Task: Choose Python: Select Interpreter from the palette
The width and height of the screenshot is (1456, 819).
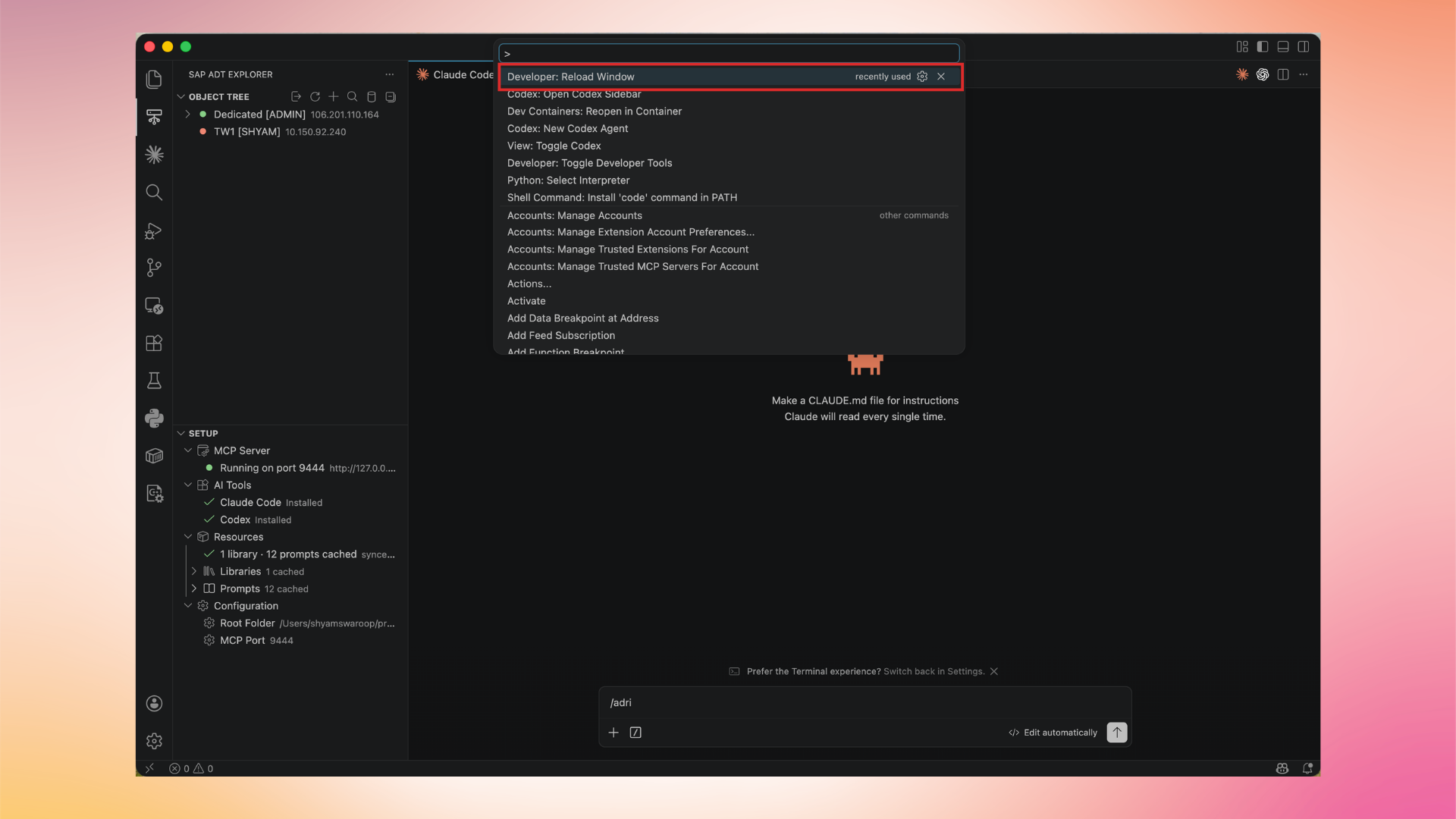Action: pyautogui.click(x=568, y=180)
